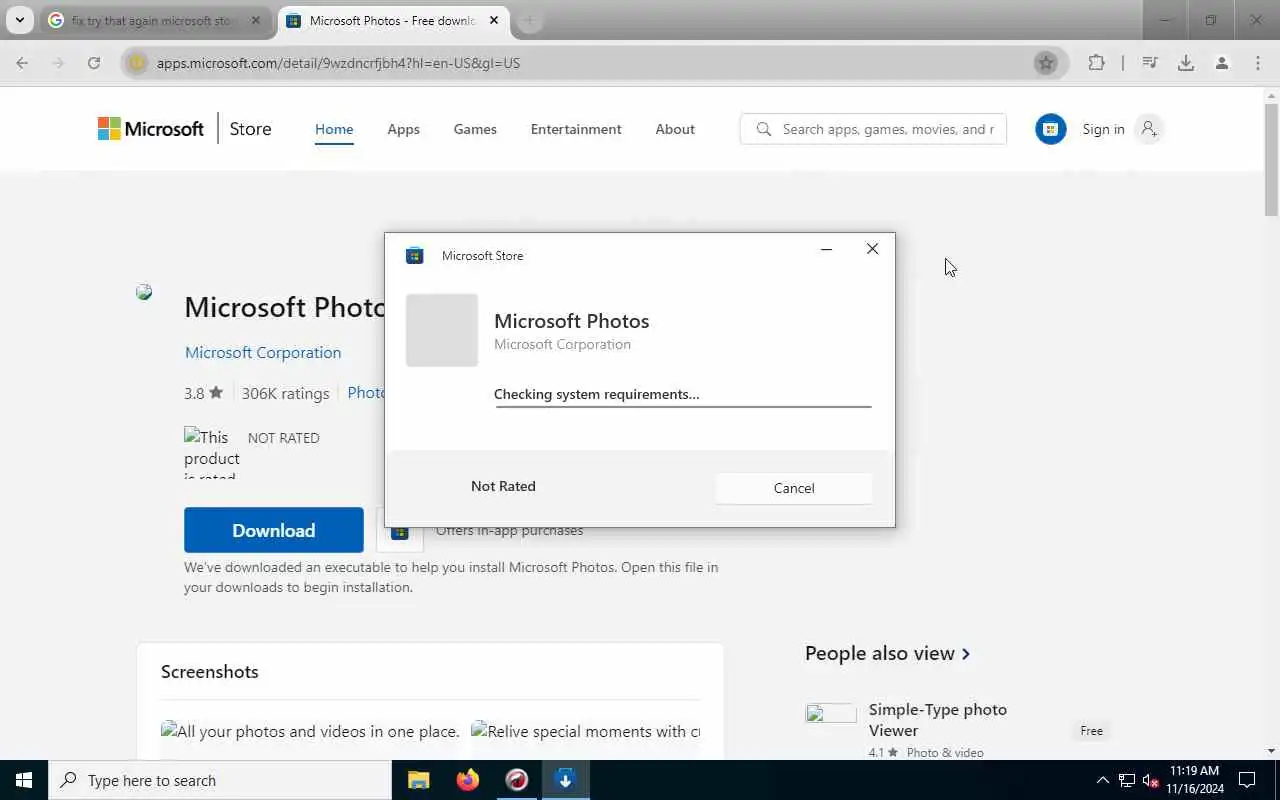Show Chrome downloads
The height and width of the screenshot is (800, 1280).
[x=1186, y=63]
